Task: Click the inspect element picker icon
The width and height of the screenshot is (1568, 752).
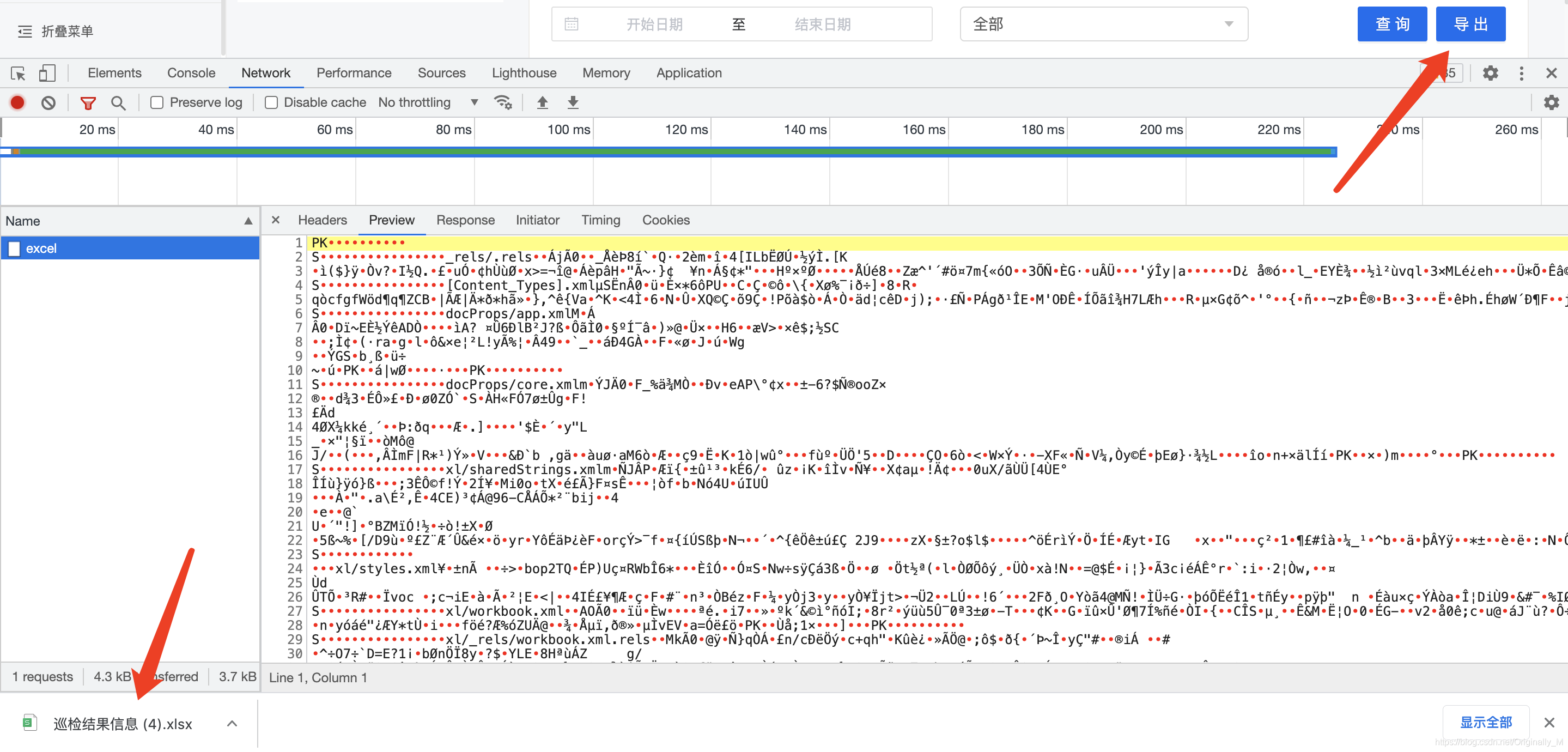Action: 19,74
